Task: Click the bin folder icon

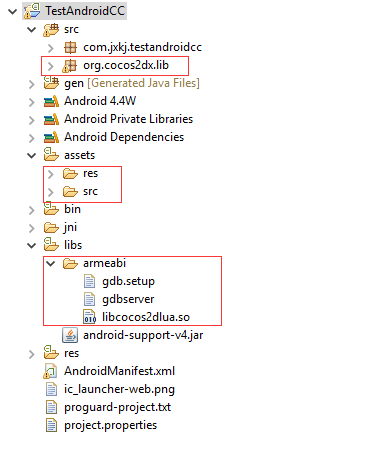Action: (51, 209)
